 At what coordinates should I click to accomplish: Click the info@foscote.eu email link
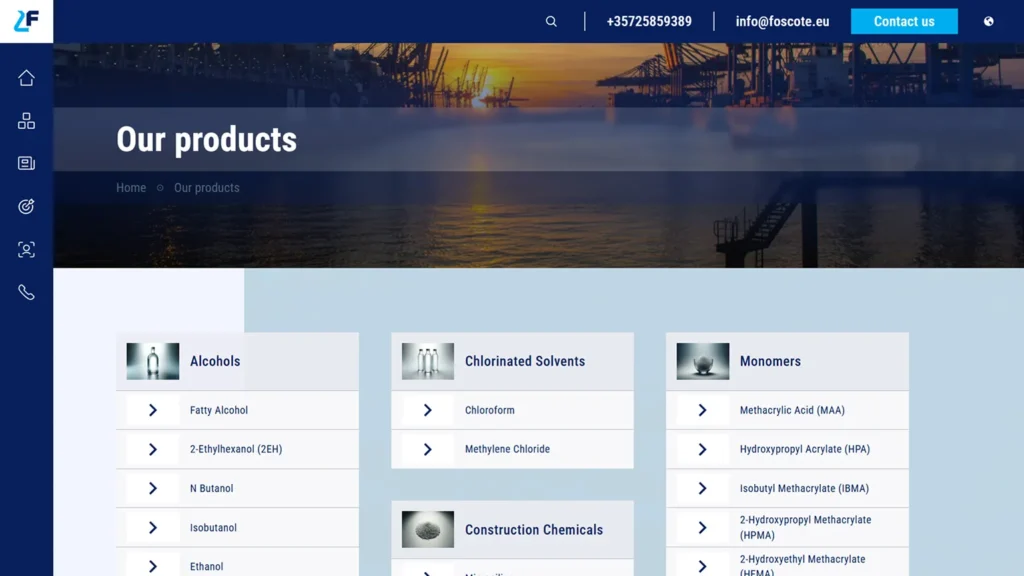point(782,22)
